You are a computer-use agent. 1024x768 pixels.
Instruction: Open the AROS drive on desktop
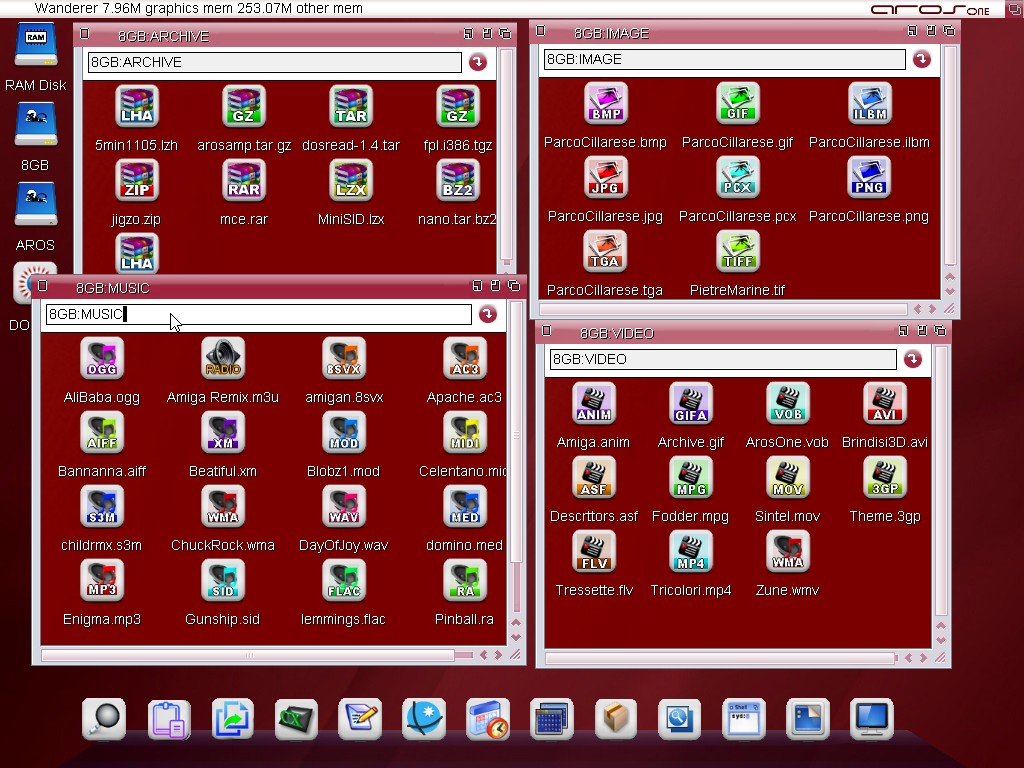click(x=35, y=207)
